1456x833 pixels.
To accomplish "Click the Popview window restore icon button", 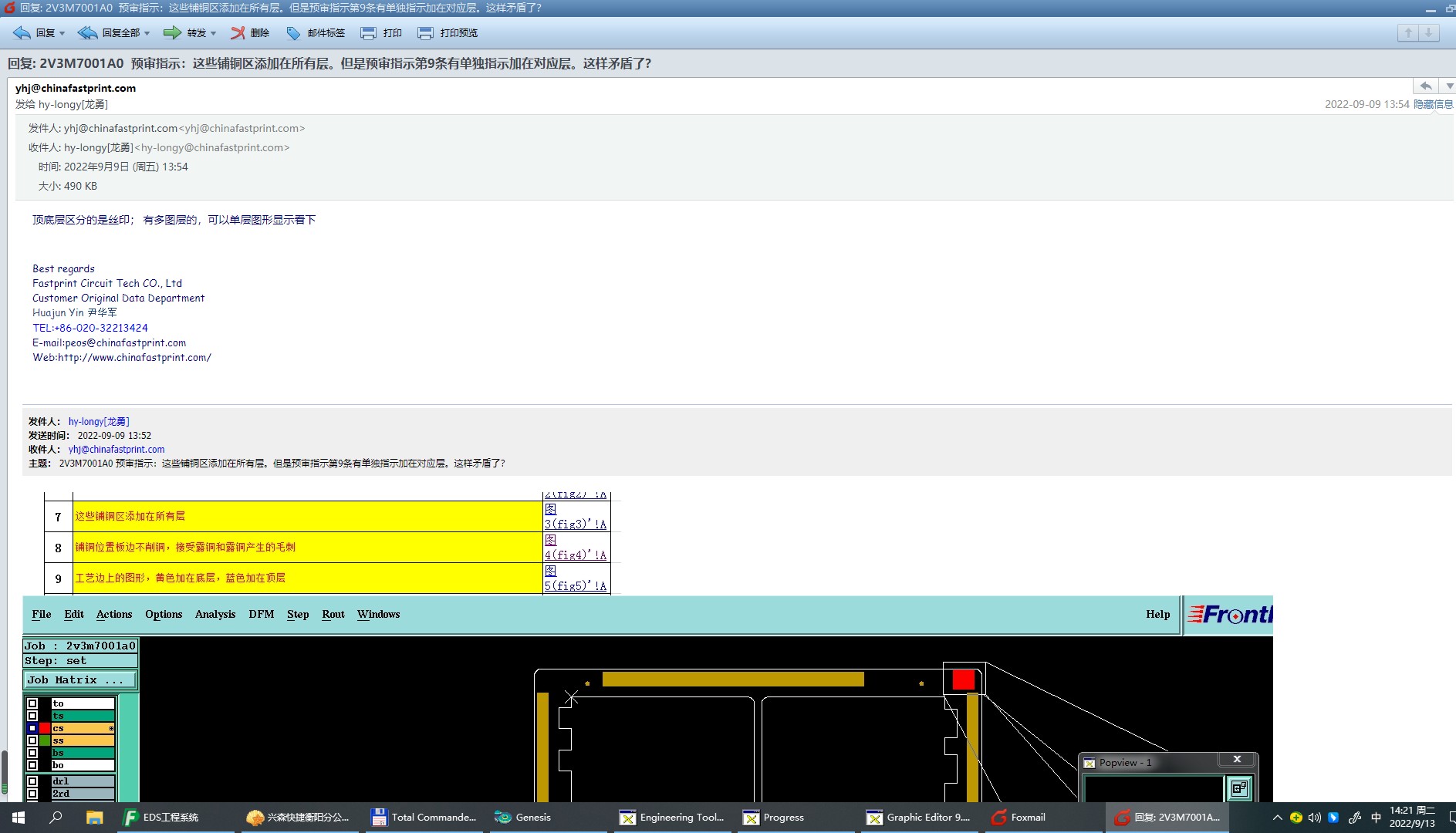I will pos(1239,788).
